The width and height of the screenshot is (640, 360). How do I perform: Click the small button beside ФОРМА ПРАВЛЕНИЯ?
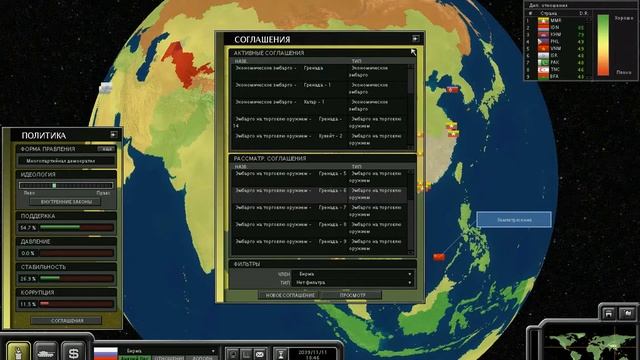coord(107,149)
